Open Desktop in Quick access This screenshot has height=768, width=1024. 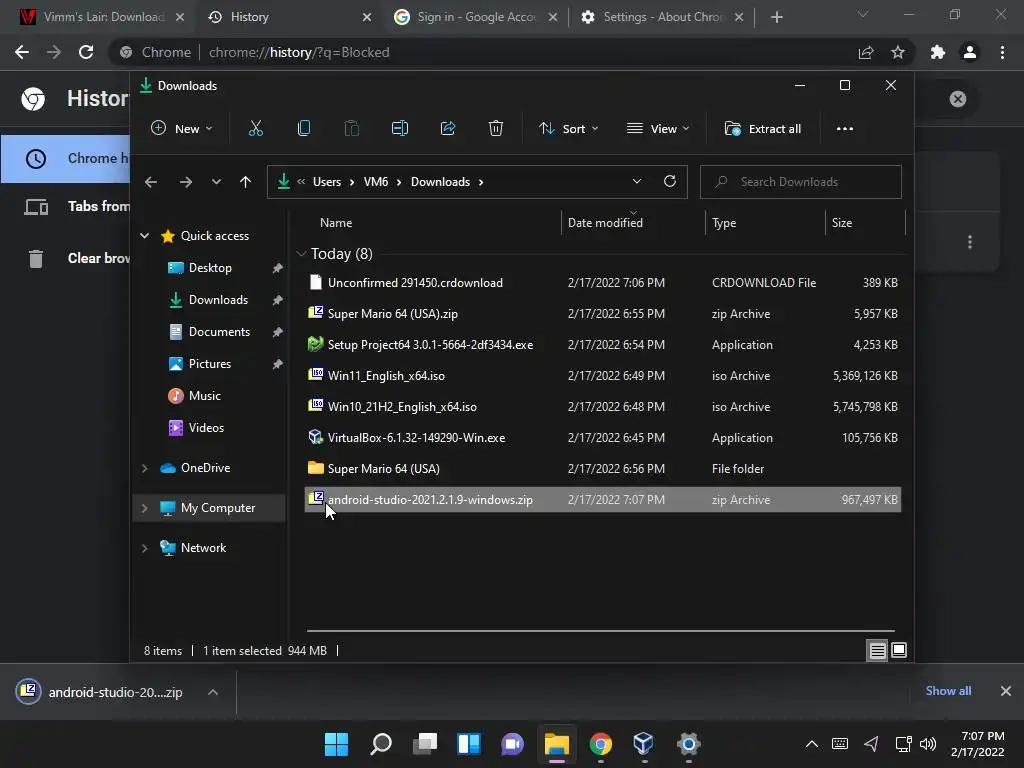click(x=210, y=268)
